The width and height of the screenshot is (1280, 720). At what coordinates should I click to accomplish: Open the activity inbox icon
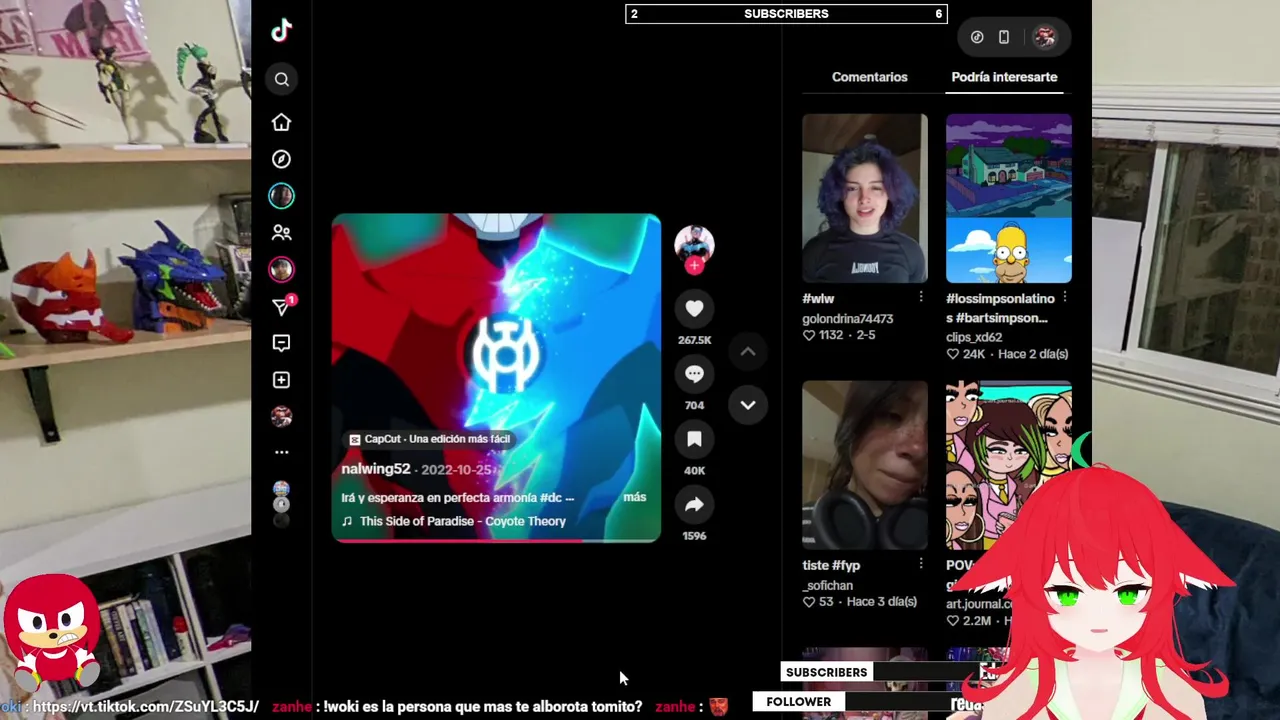(x=281, y=343)
